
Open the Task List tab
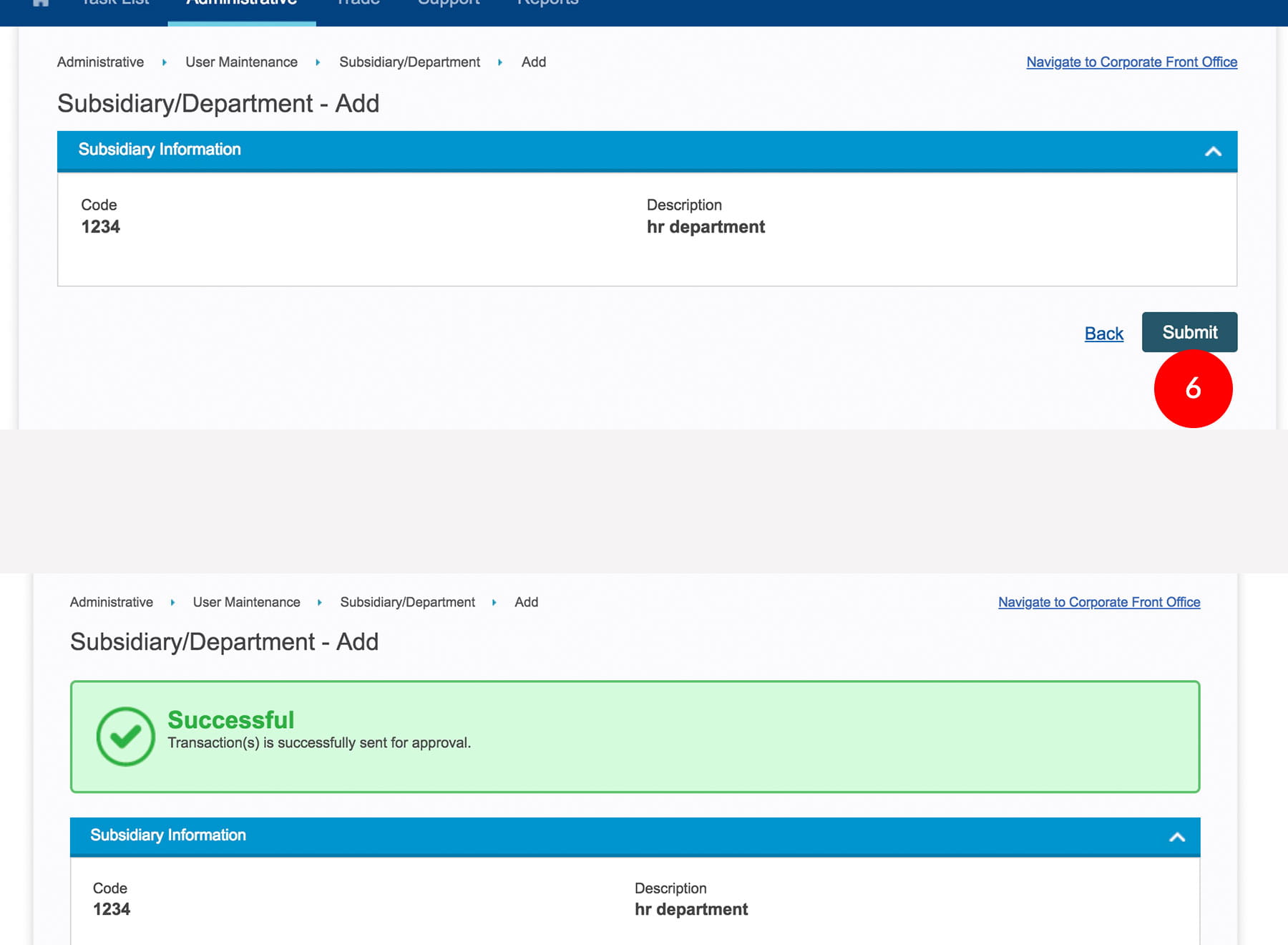coord(116,4)
